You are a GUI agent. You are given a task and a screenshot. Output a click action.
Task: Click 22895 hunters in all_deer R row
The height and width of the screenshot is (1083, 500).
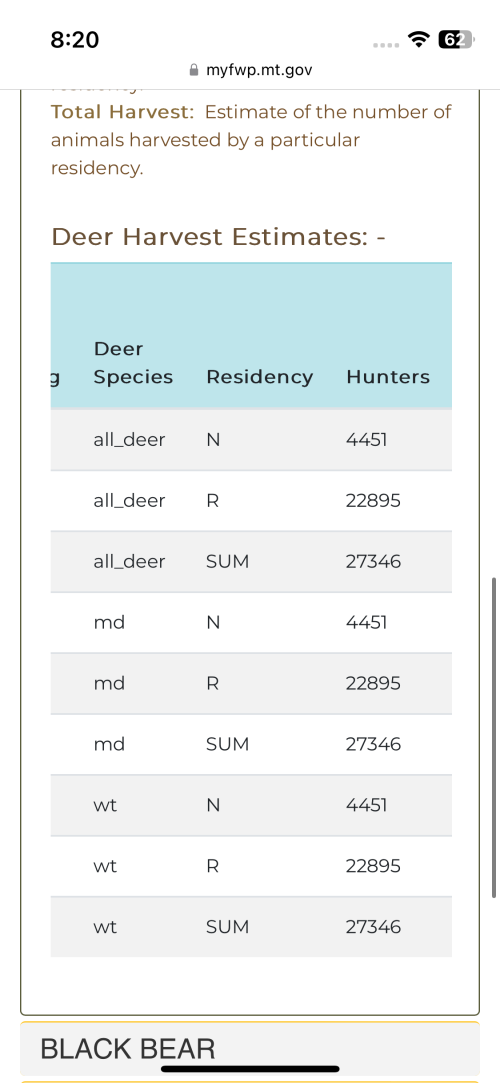click(x=373, y=501)
